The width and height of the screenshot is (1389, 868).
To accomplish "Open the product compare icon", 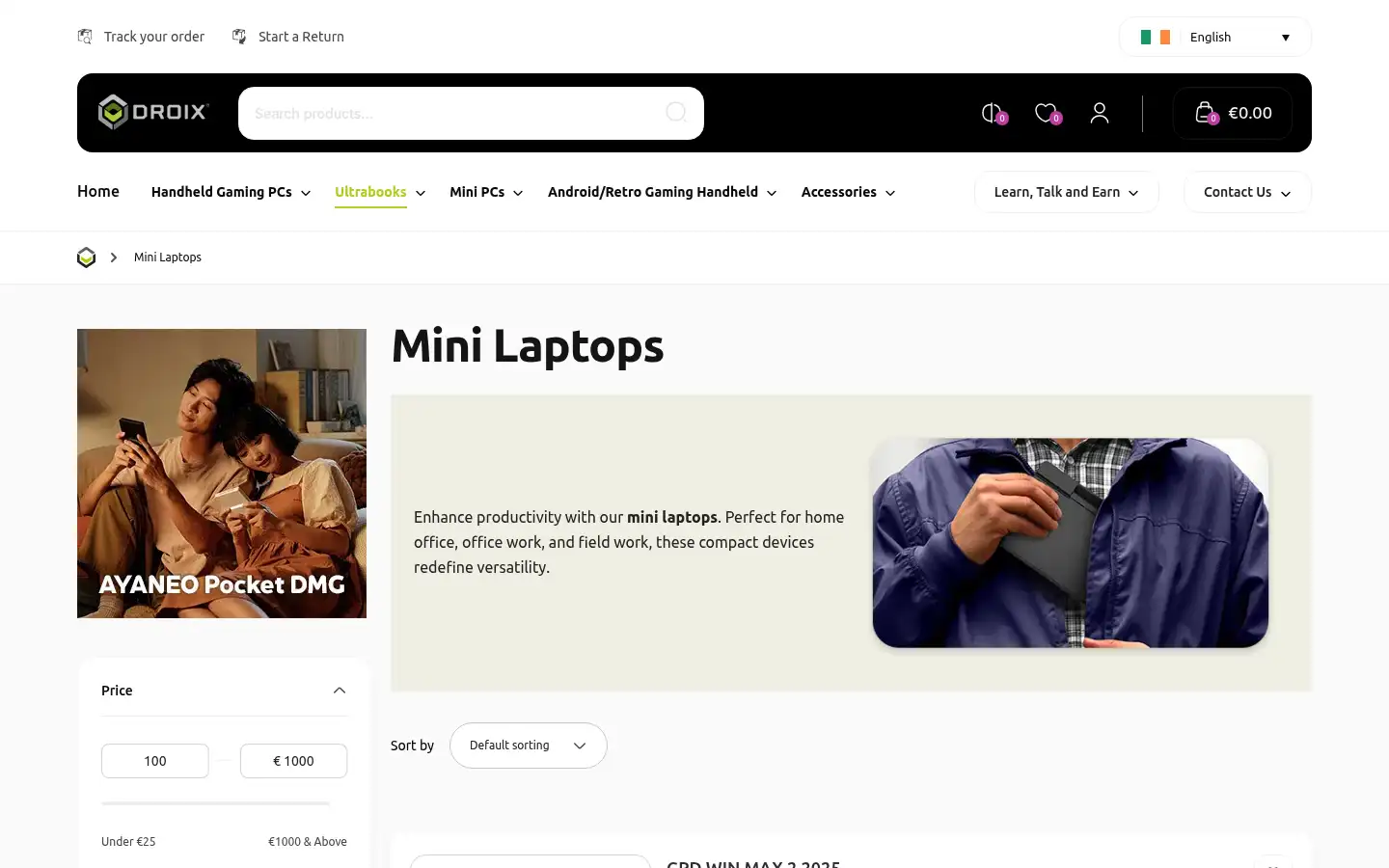I will (x=993, y=113).
